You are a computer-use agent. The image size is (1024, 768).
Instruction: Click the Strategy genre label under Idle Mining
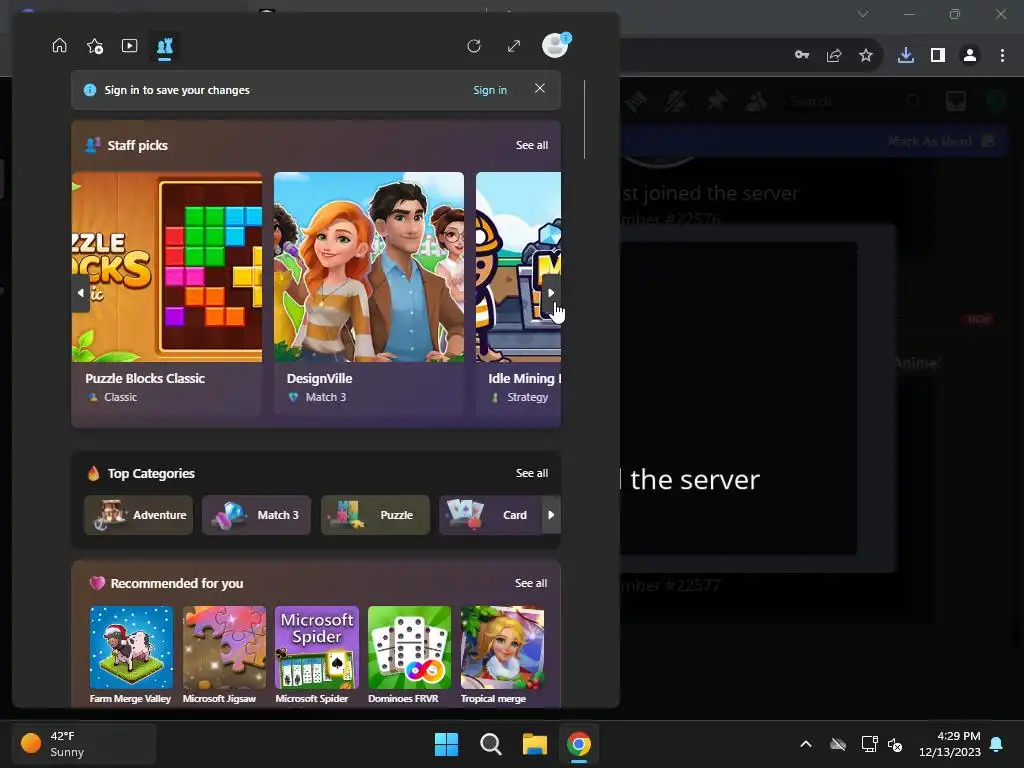click(x=528, y=397)
